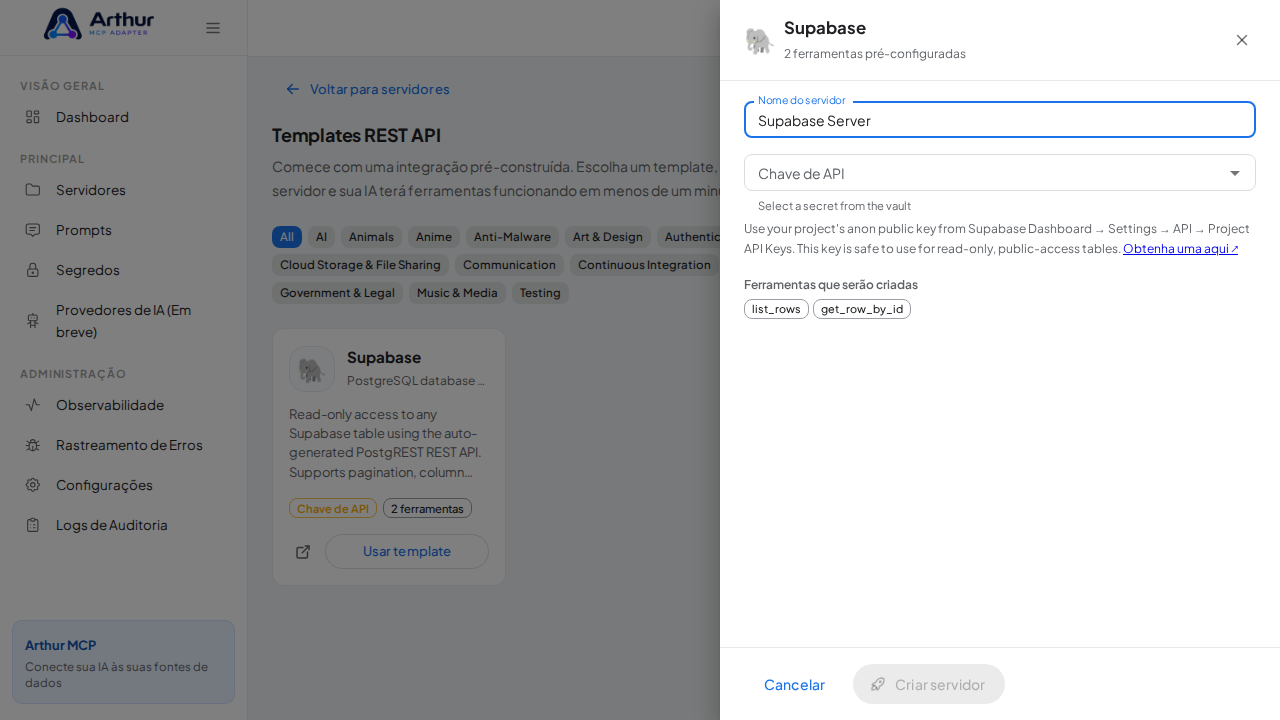Screen dimensions: 1280x720
Task: Click Voltar para servidores link
Action: point(367,89)
